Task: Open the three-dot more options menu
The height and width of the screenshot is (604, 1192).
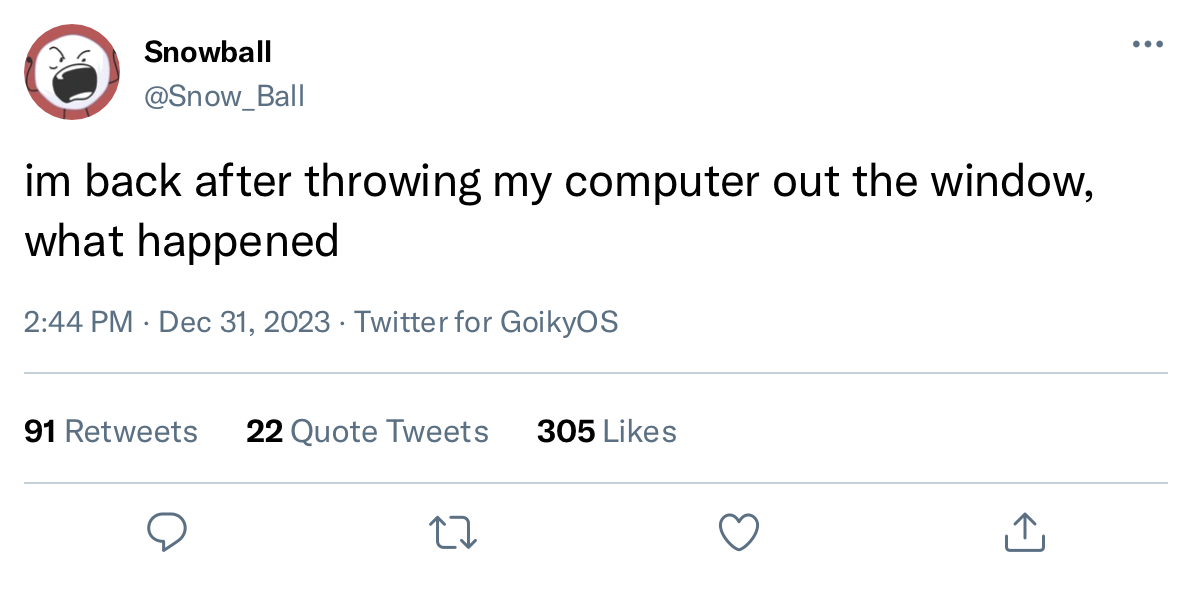Action: (x=1147, y=44)
